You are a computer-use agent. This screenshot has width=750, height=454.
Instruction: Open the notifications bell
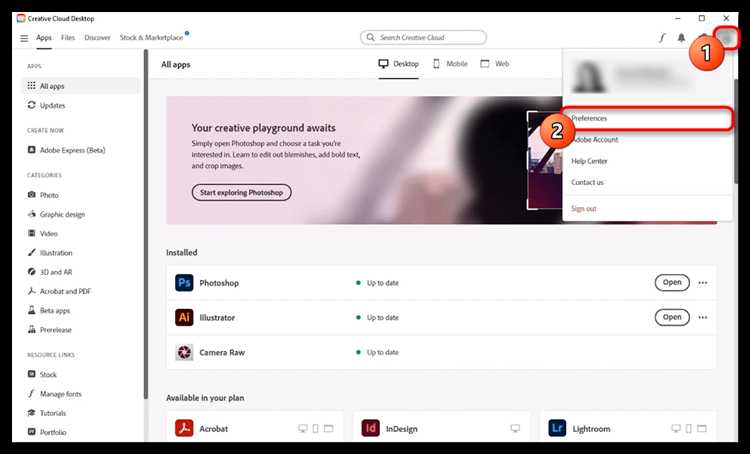(681, 38)
